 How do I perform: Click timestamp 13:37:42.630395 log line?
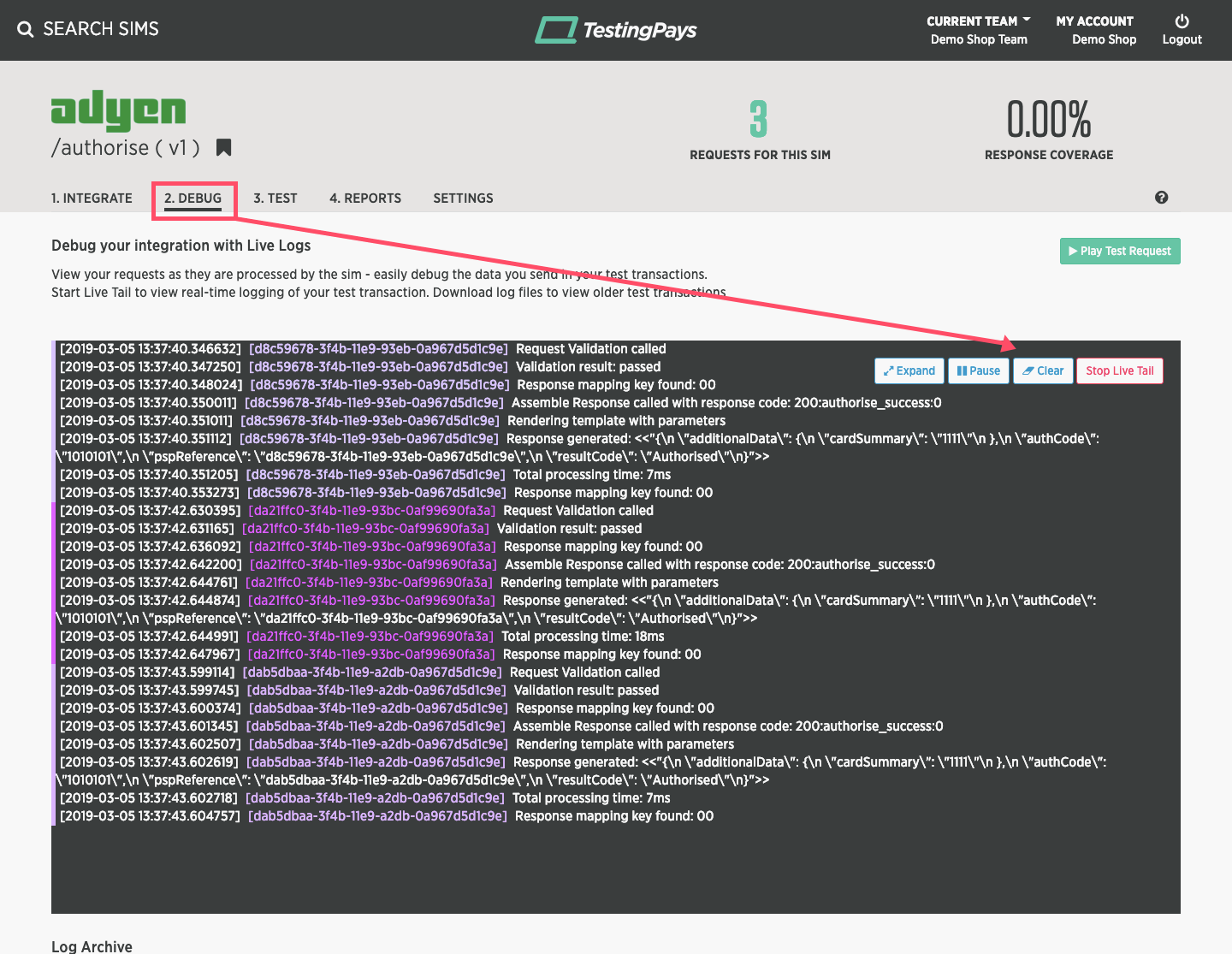click(x=357, y=511)
